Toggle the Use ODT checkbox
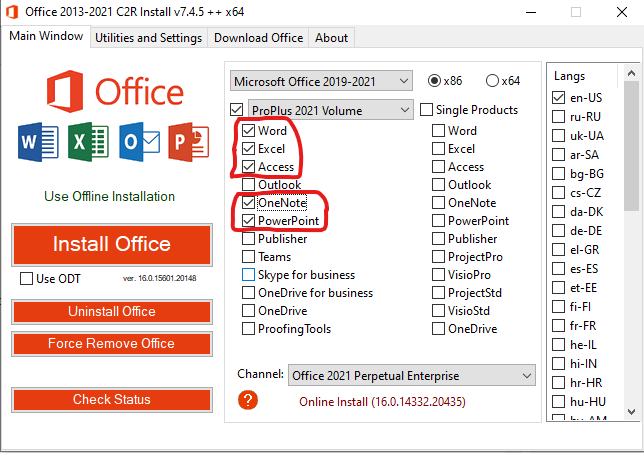 pos(26,278)
